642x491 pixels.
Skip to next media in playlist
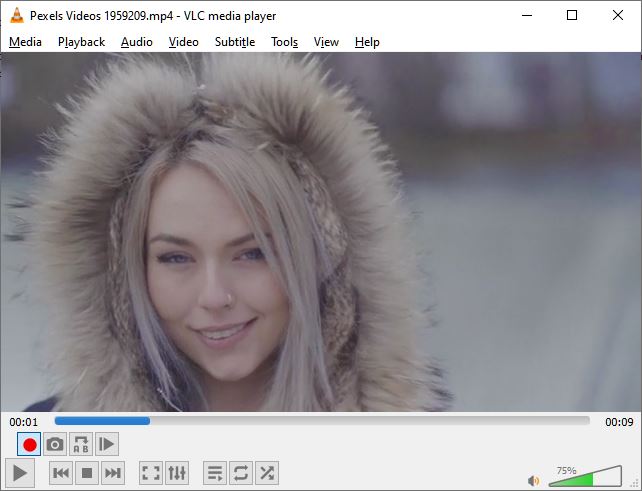point(113,473)
